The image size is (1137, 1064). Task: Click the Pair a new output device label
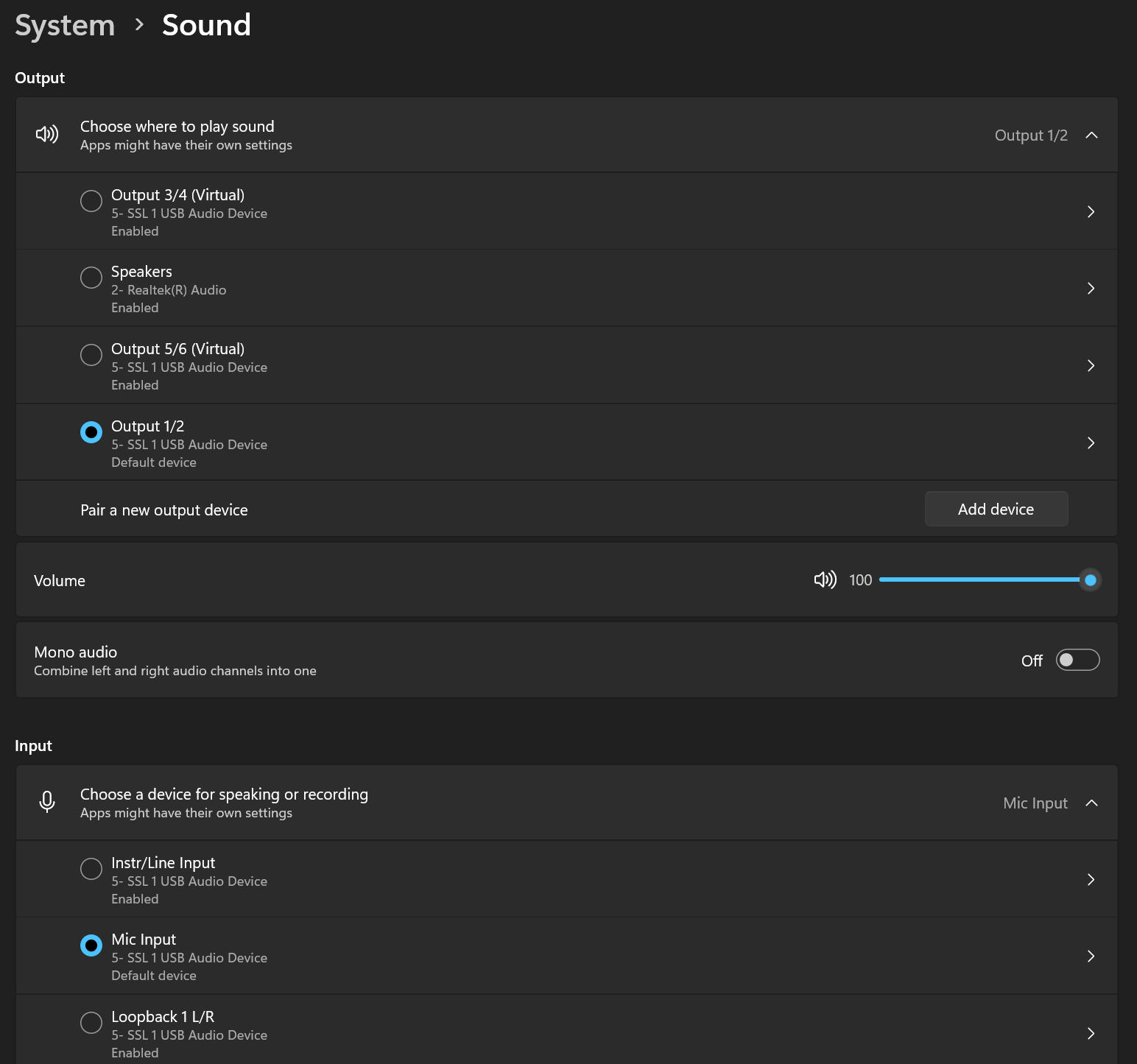164,510
